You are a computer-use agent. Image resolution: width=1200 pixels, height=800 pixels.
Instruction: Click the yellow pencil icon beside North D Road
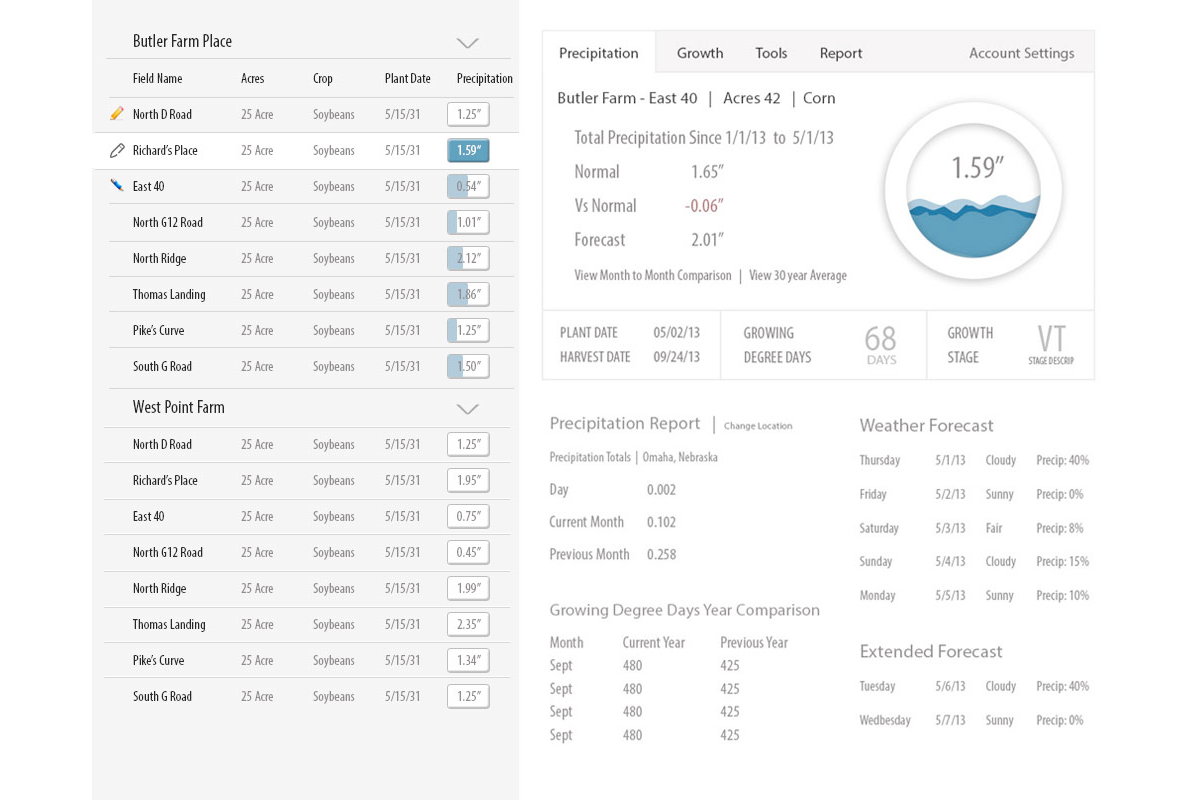click(117, 114)
